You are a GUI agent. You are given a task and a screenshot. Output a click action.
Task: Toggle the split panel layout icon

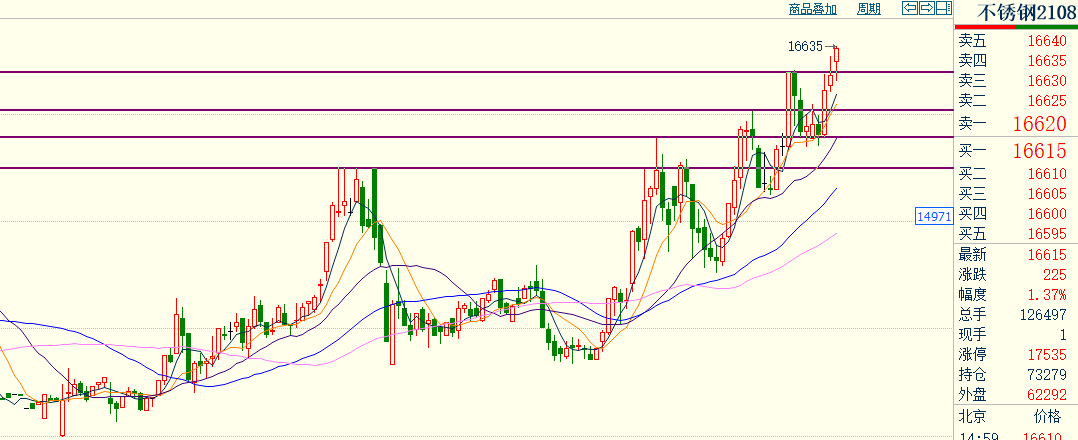point(943,8)
